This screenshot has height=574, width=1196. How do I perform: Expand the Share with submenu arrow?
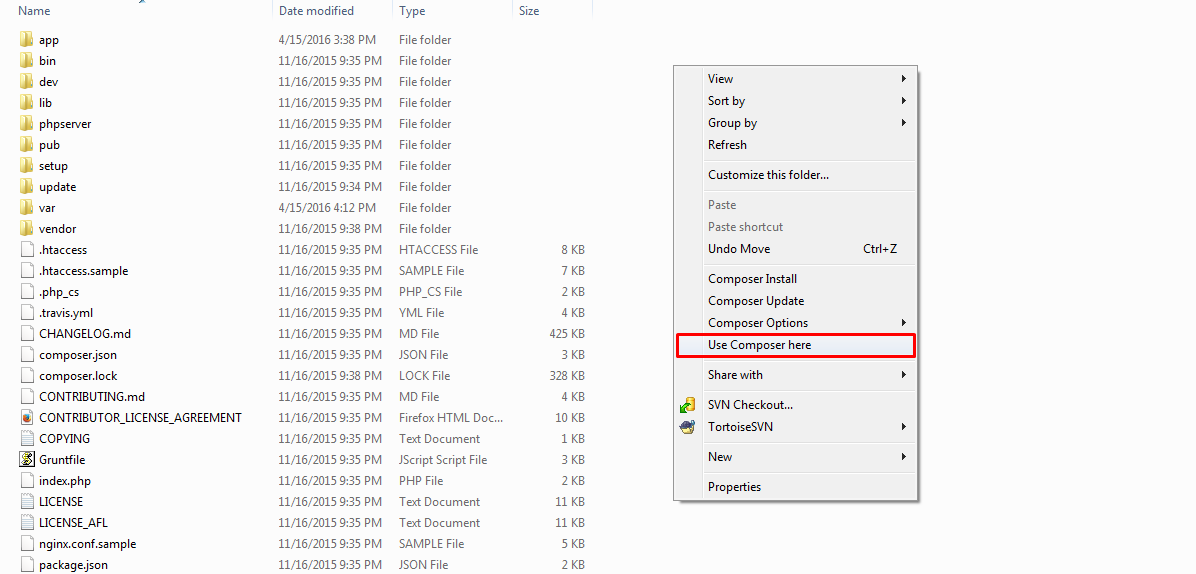pos(904,374)
